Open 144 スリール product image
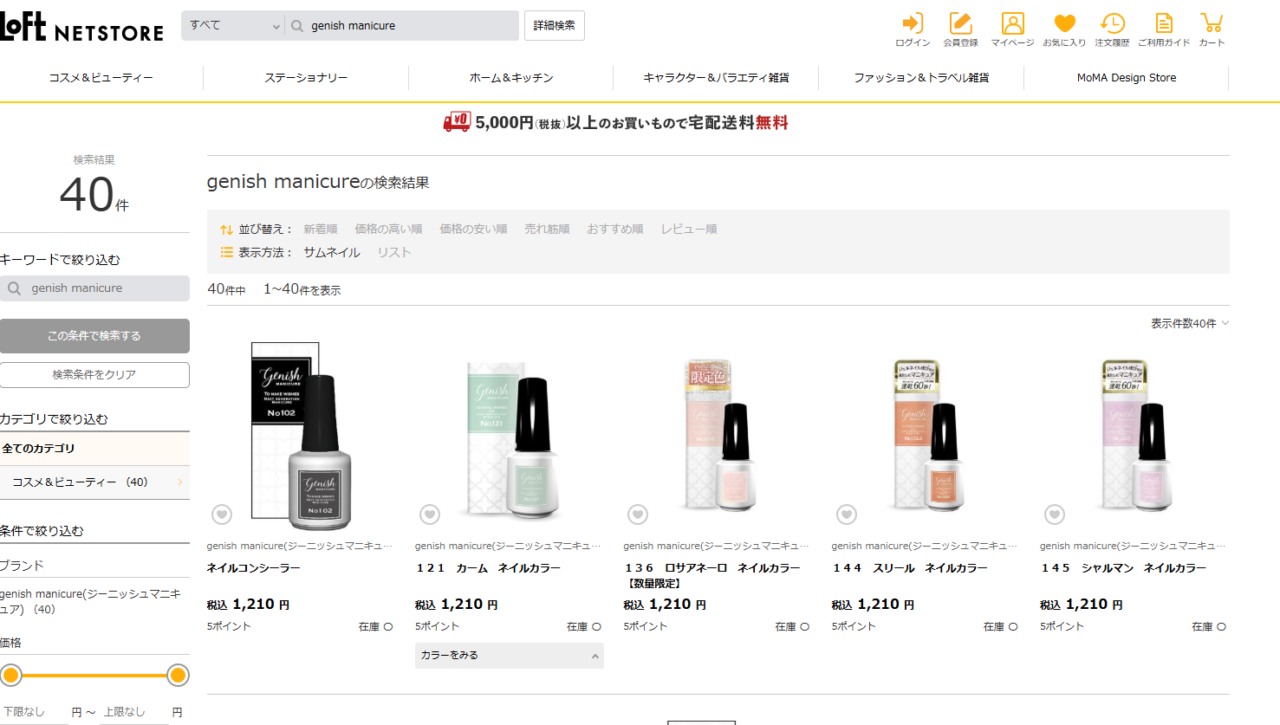This screenshot has width=1280, height=725. pyautogui.click(x=926, y=437)
